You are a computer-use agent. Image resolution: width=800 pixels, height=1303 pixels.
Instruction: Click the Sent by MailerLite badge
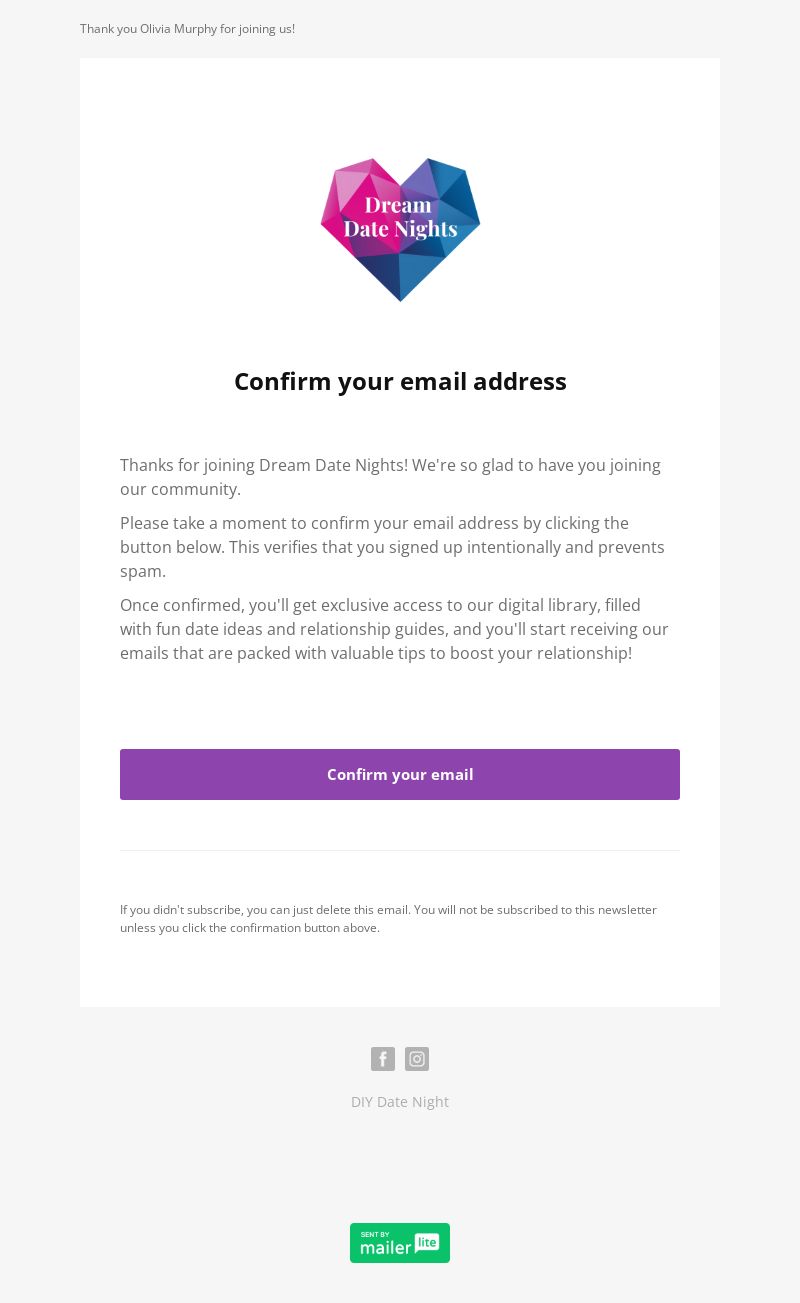tap(400, 1243)
